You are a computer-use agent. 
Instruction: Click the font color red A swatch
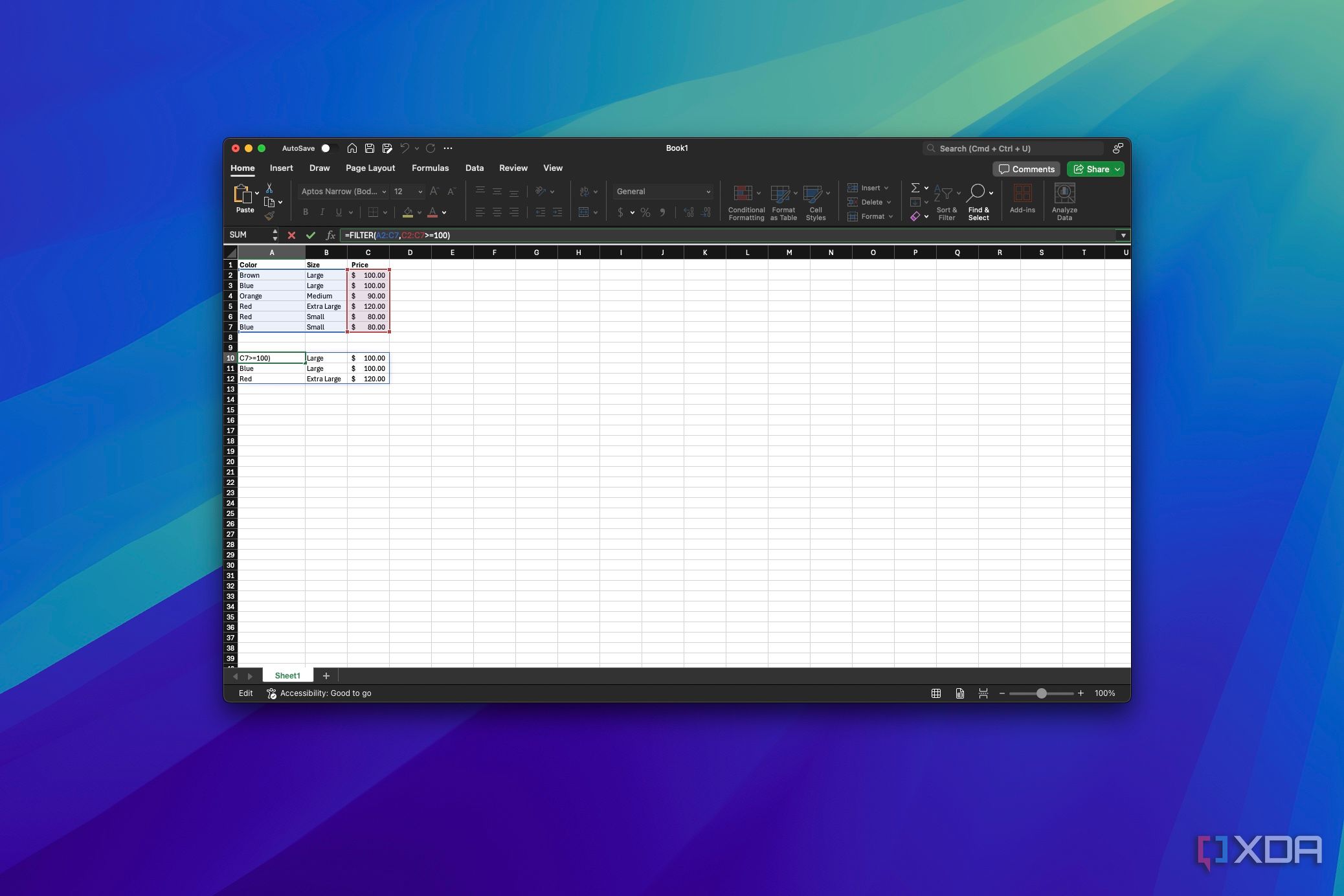432,212
